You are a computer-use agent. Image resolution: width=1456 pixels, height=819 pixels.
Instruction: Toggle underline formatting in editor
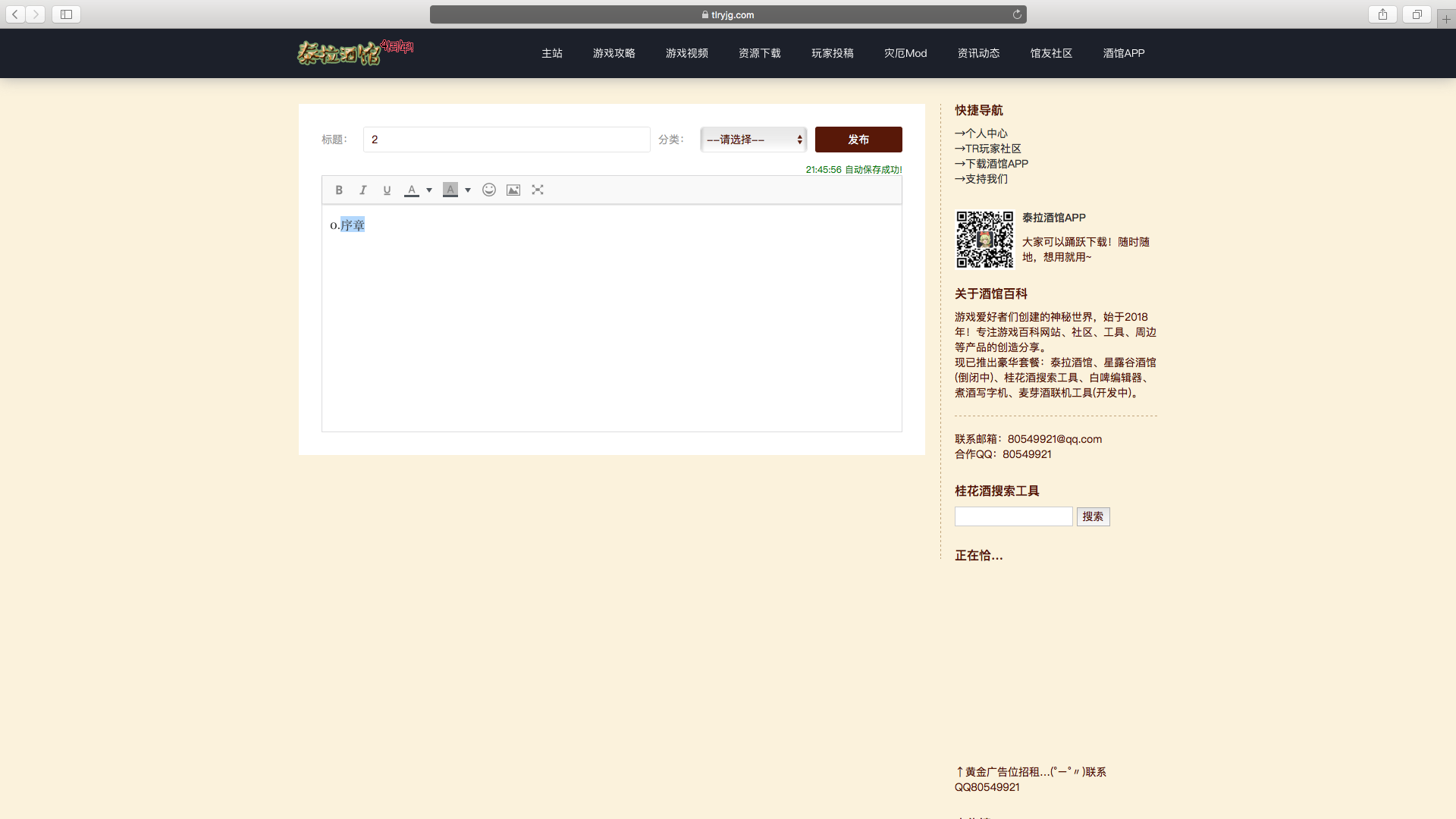(x=387, y=190)
